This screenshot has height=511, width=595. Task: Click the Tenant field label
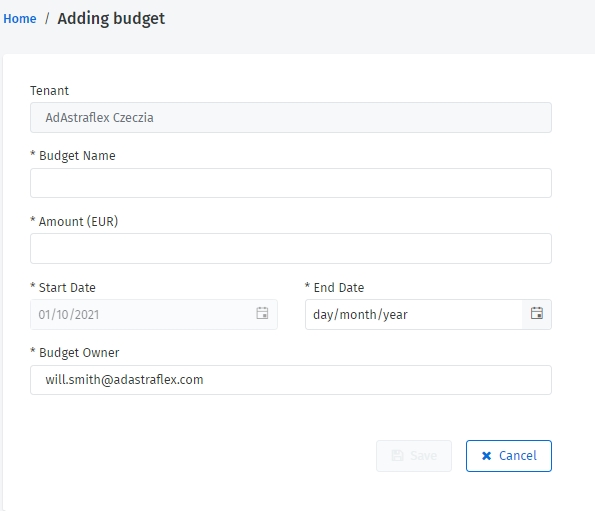(49, 91)
